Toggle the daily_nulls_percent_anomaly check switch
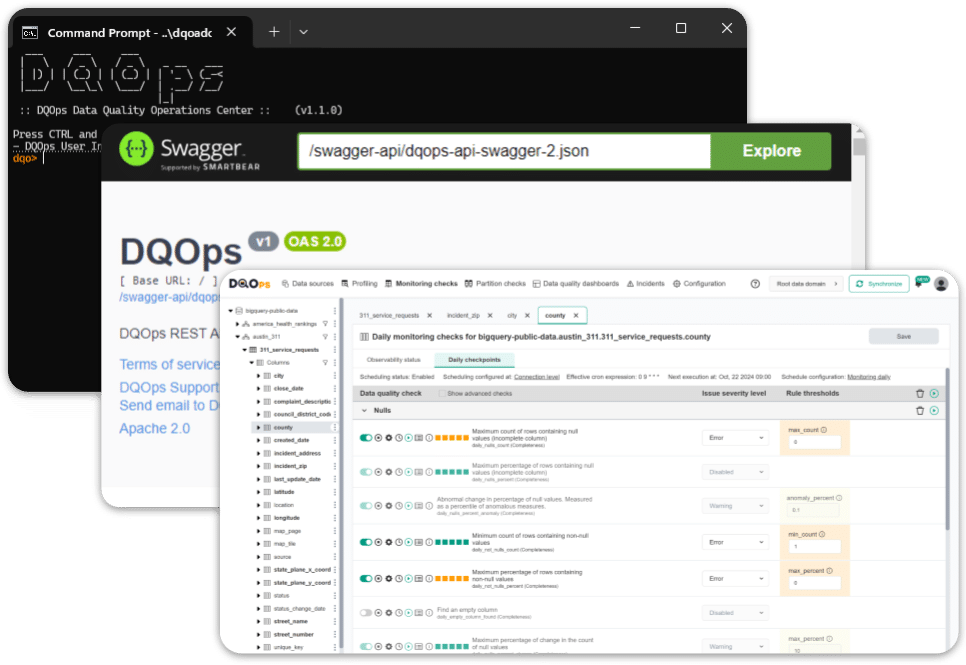 pos(366,506)
